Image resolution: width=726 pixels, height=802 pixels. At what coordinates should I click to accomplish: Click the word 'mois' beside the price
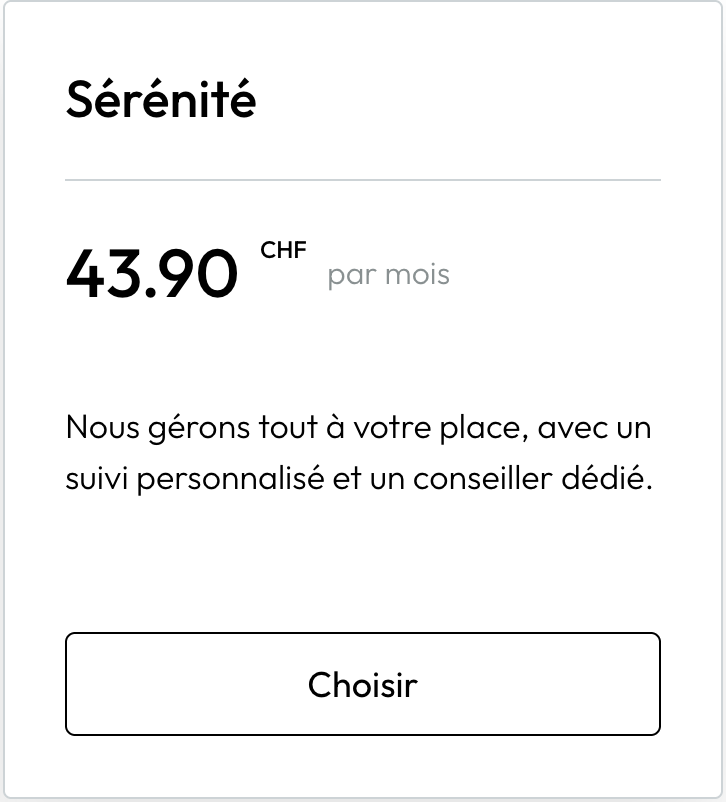tap(418, 275)
